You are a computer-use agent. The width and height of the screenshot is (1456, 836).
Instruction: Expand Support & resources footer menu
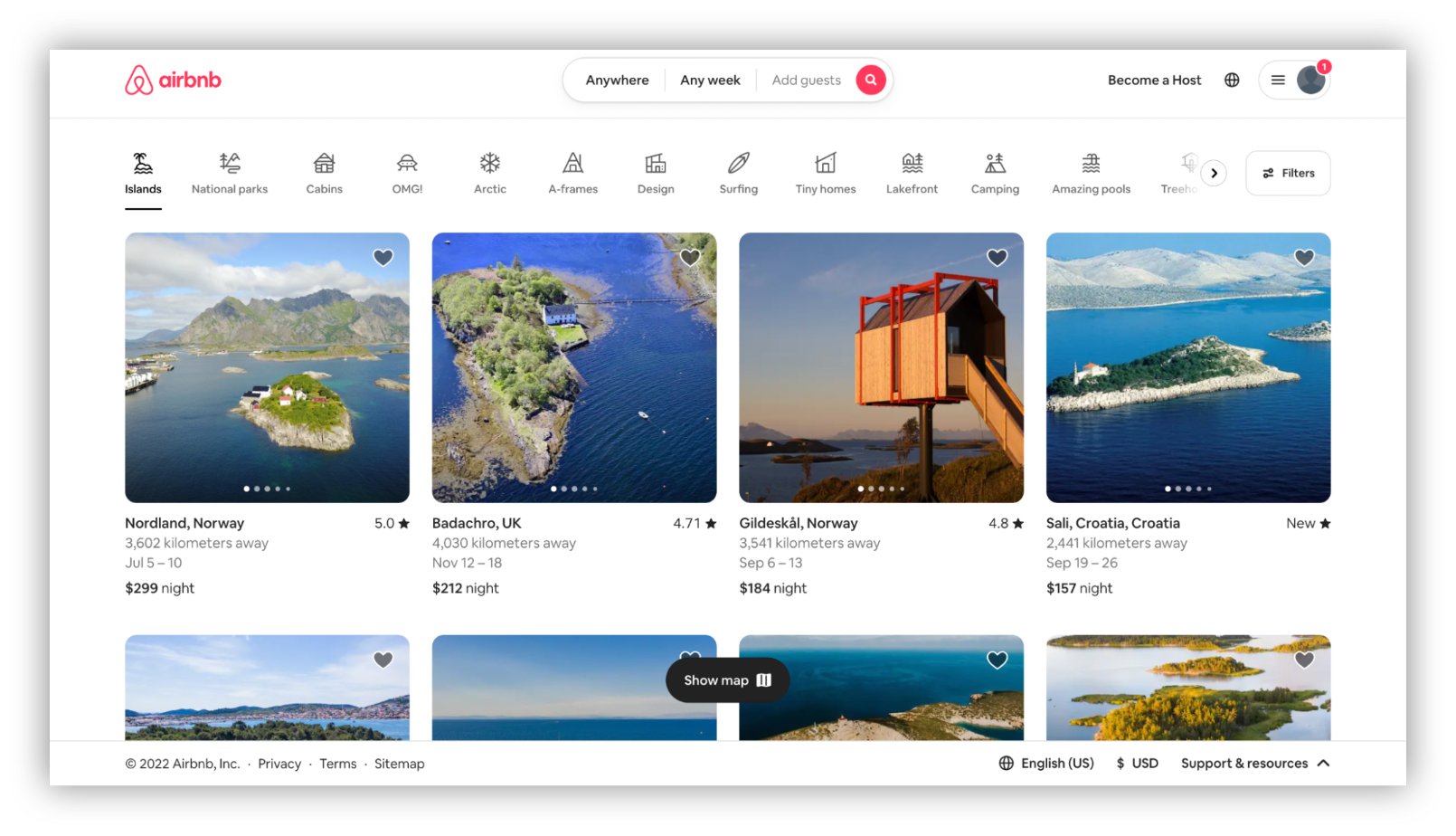[x=1255, y=764]
